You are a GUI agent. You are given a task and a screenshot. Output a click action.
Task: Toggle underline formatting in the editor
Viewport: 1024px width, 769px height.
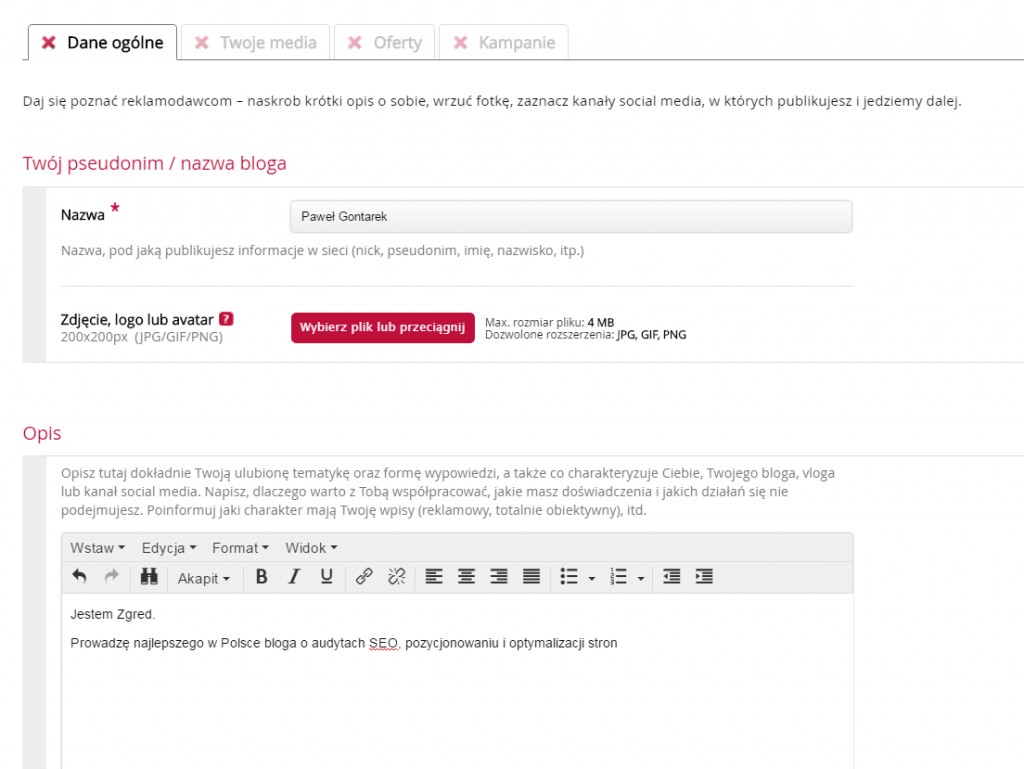326,577
